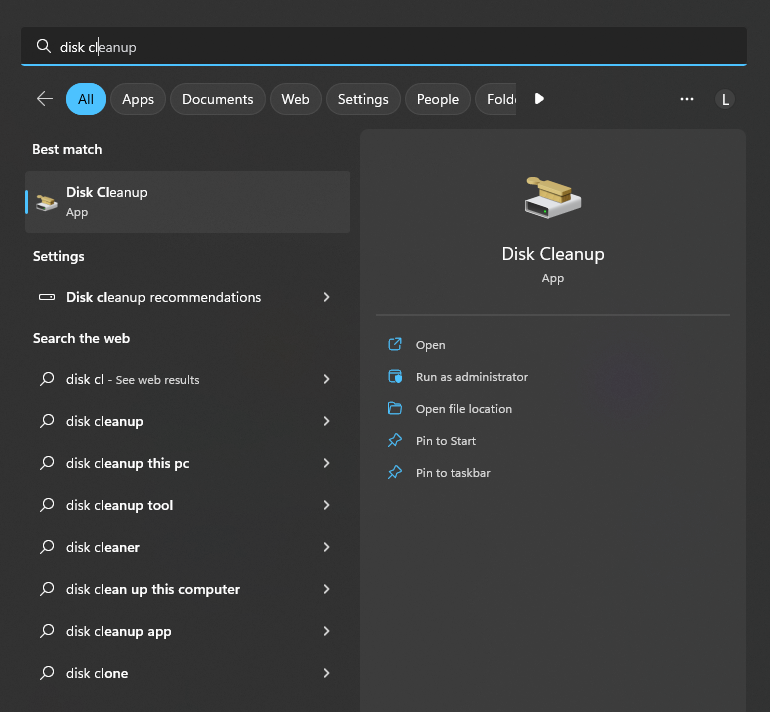This screenshot has height=712, width=770.
Task: Click search icon beside 'disk cleanup app'
Action: [x=47, y=630]
